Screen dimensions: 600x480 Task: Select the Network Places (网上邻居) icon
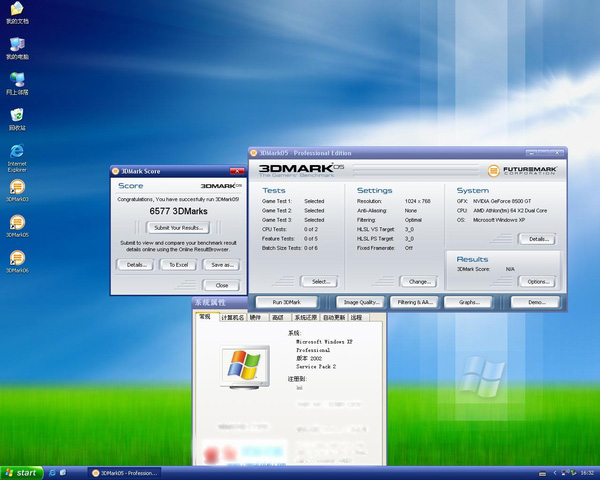17,80
